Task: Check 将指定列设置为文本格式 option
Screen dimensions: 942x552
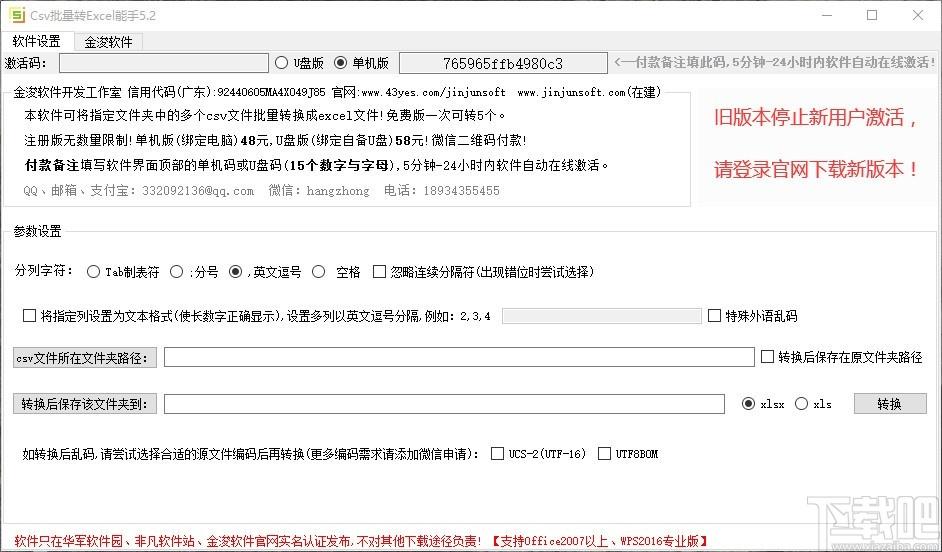Action: (29, 316)
